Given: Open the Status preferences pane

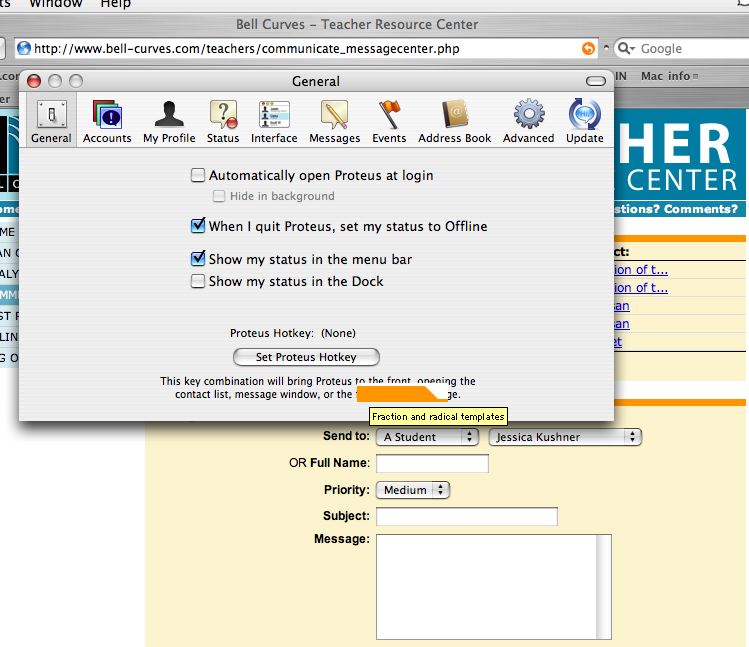Looking at the screenshot, I should (x=223, y=121).
